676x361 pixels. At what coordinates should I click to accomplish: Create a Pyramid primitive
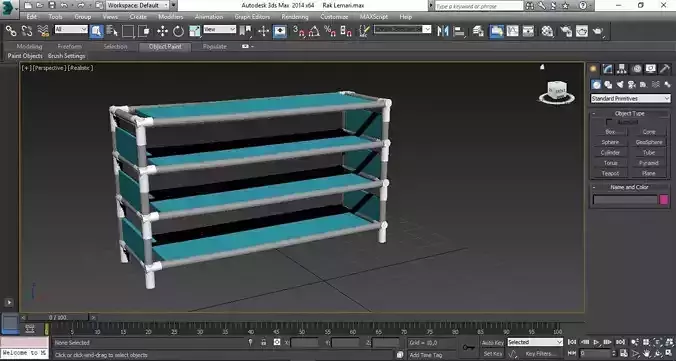point(648,163)
